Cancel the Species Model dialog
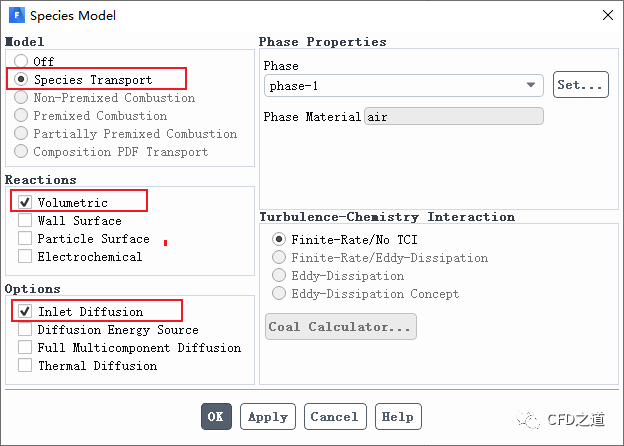 click(x=334, y=417)
